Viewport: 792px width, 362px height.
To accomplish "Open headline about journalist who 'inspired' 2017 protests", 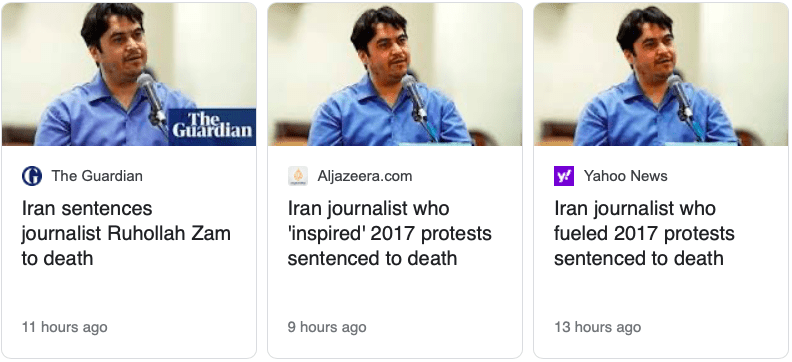I will tap(389, 233).
